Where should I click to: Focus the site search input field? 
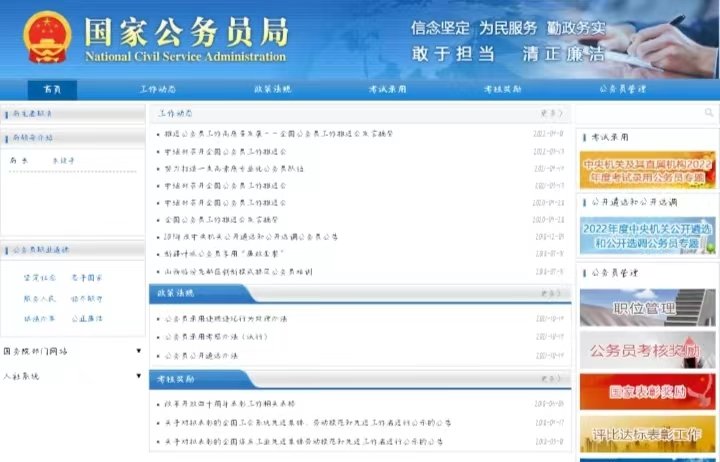(x=641, y=113)
